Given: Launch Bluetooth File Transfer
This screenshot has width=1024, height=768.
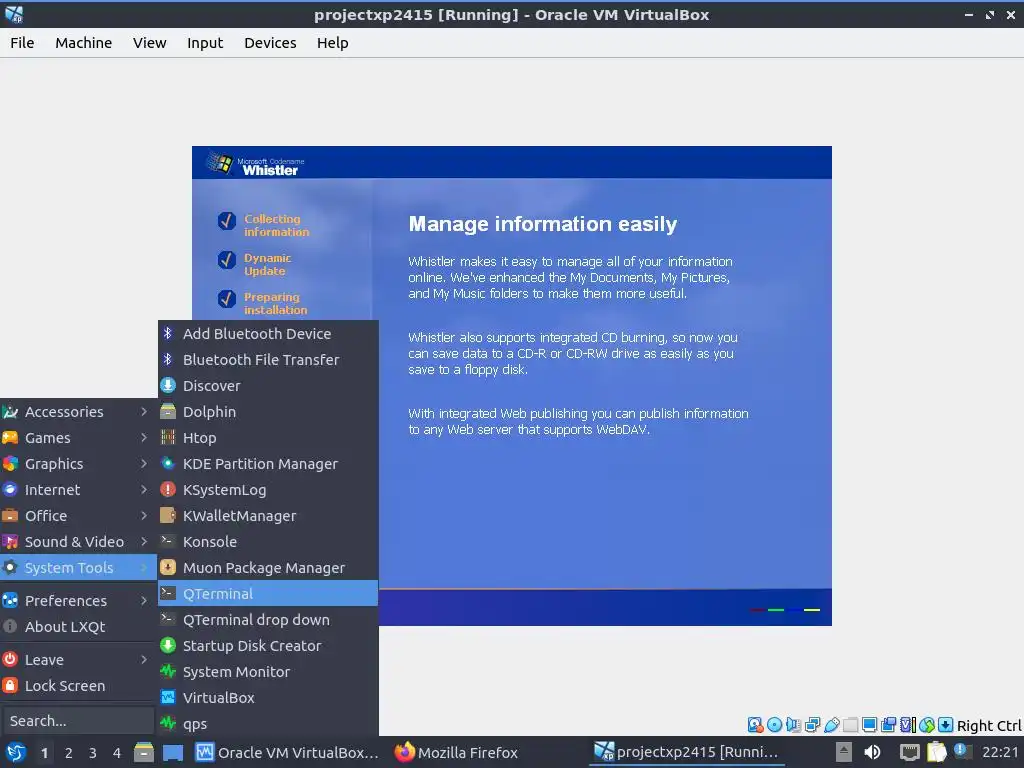Looking at the screenshot, I should (x=268, y=360).
